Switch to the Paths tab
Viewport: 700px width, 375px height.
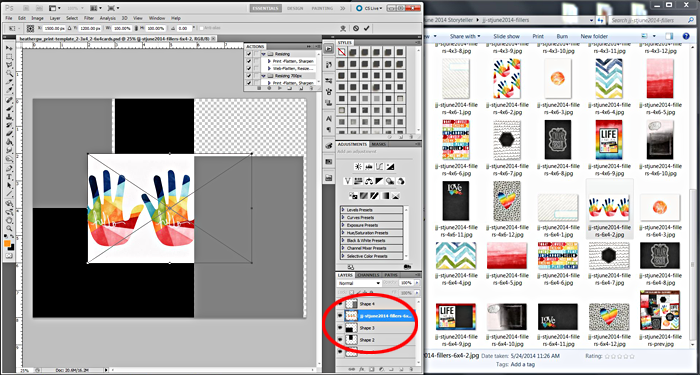[390, 275]
